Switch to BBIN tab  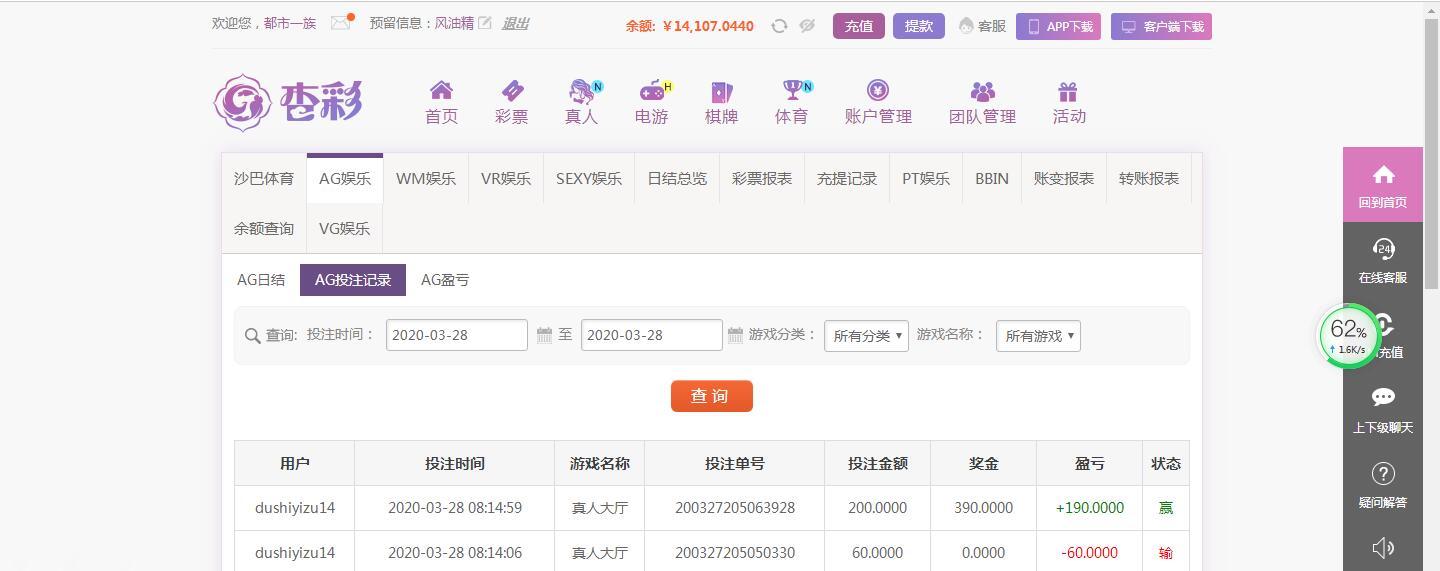coord(992,178)
